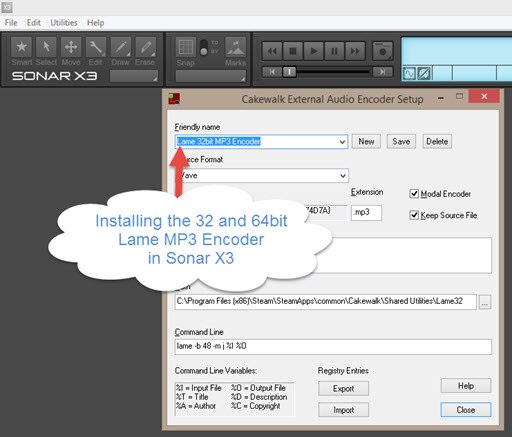The width and height of the screenshot is (512, 437).
Task: Click the Help button in dialog
Action: point(466,386)
